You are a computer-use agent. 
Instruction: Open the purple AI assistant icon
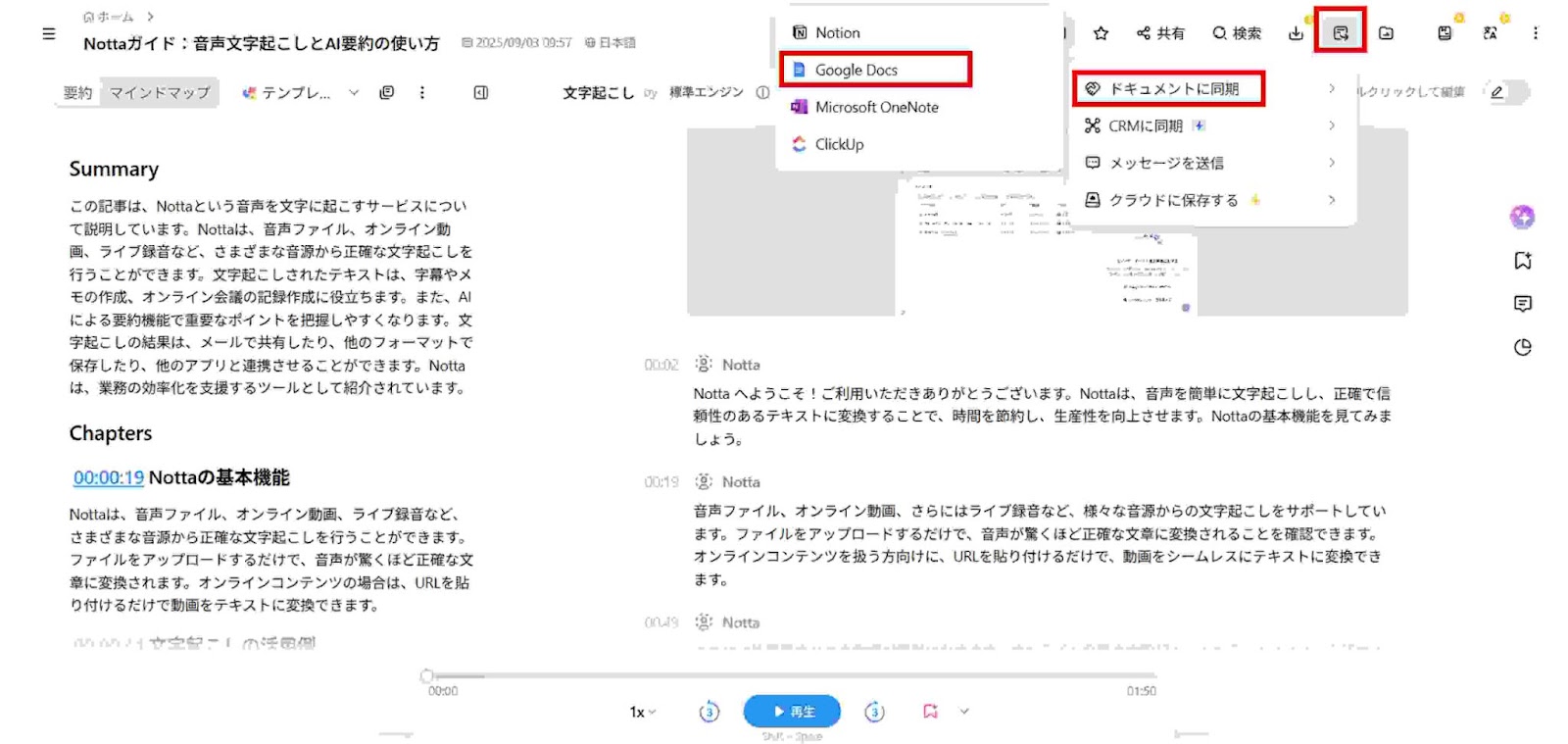tap(1522, 217)
